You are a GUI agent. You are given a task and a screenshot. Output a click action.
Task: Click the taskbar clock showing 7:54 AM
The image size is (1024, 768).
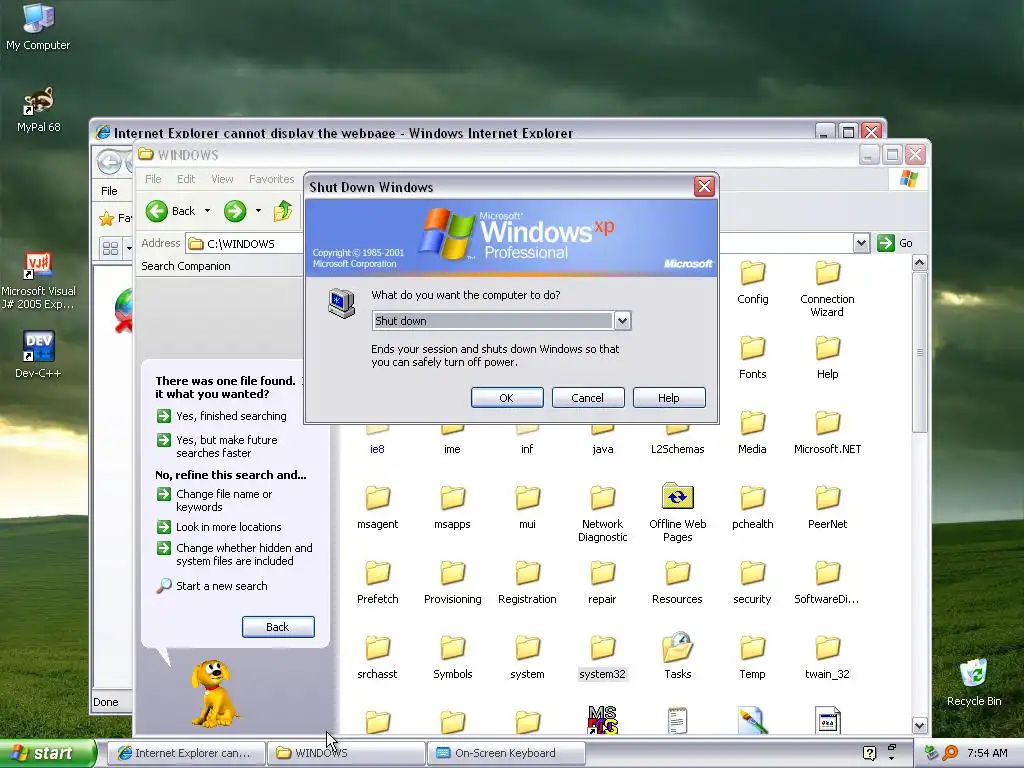[987, 753]
